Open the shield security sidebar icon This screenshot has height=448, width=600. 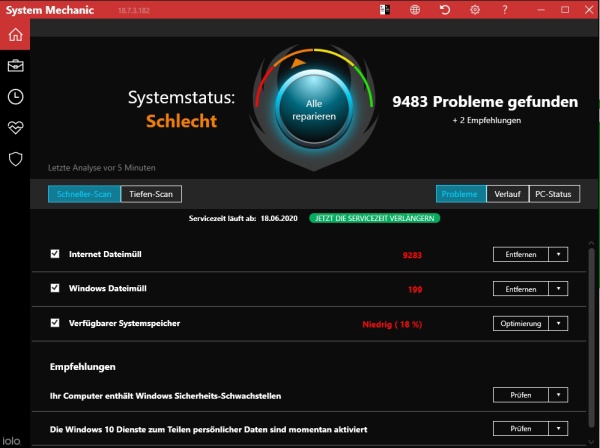click(x=15, y=159)
